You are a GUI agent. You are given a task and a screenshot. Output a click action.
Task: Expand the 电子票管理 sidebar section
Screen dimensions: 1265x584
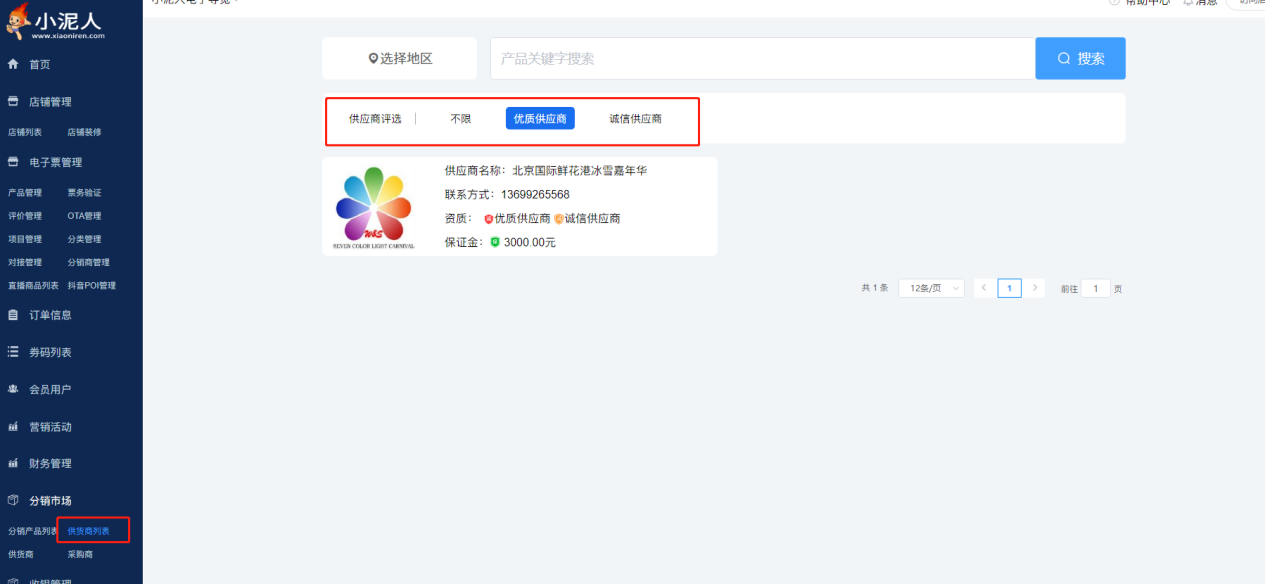[55, 162]
